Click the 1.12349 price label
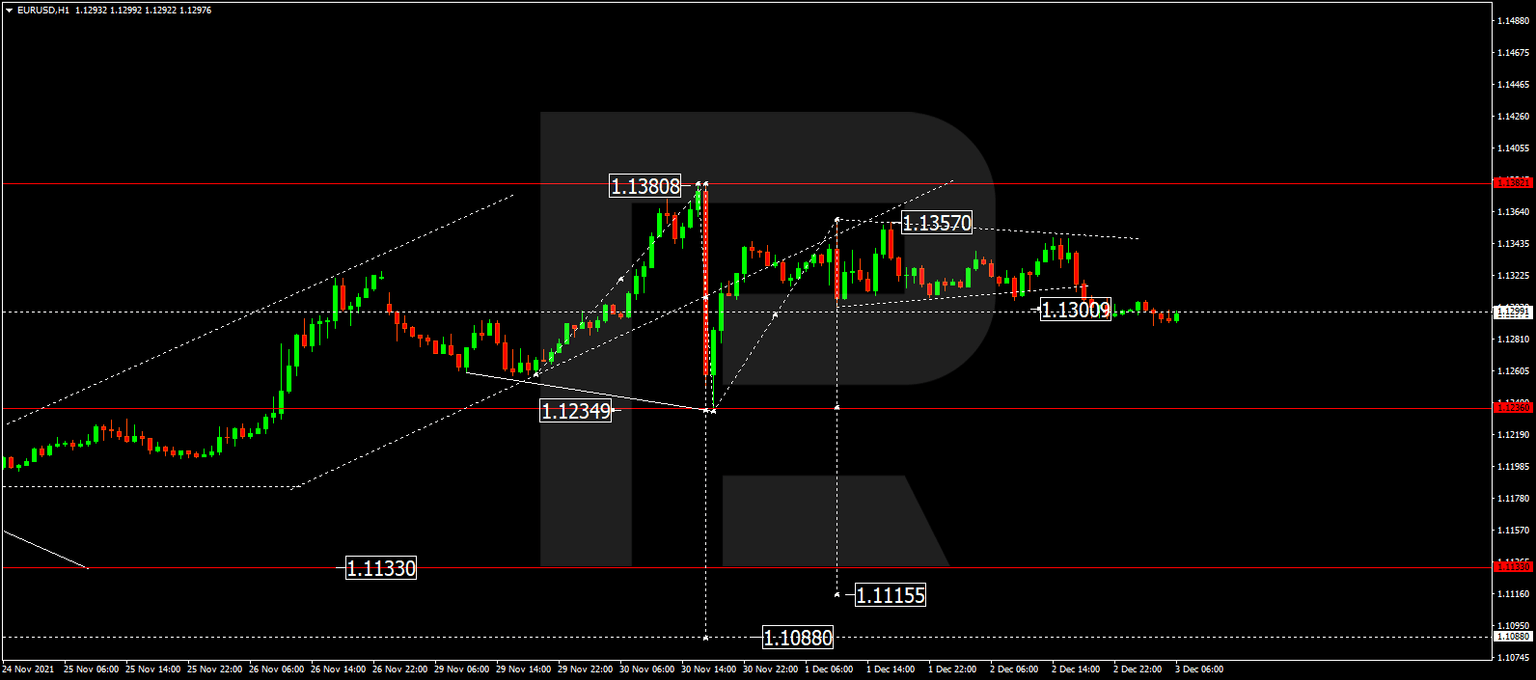The width and height of the screenshot is (1536, 680). tap(577, 410)
